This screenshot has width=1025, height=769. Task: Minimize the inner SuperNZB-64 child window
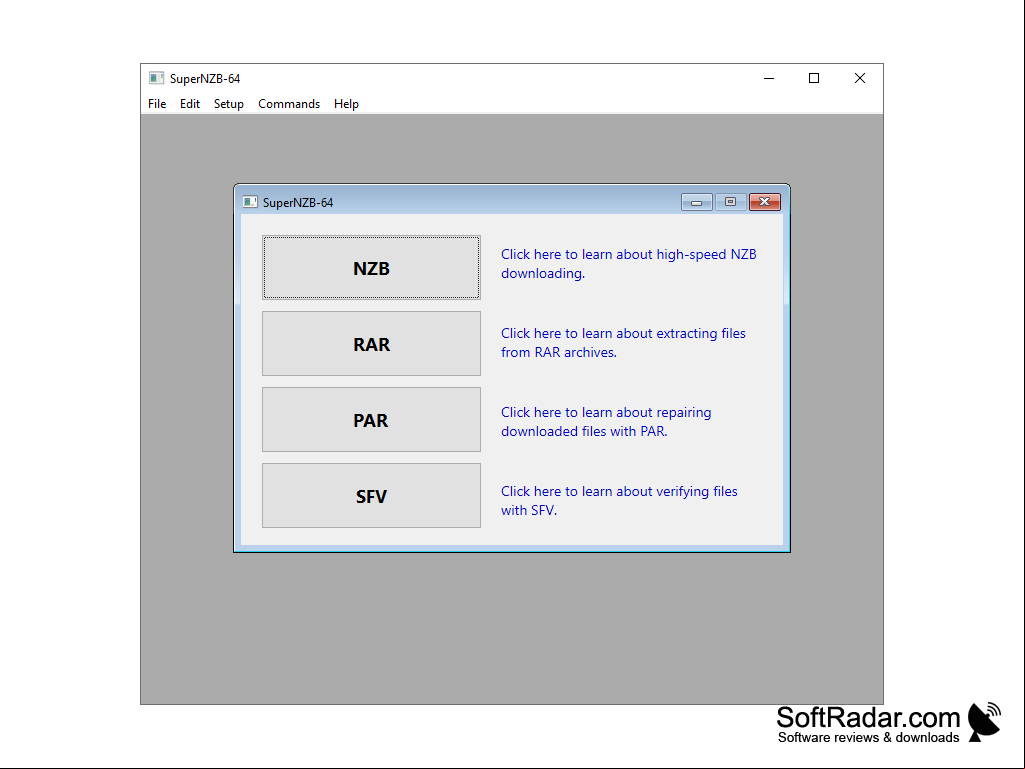(x=697, y=202)
